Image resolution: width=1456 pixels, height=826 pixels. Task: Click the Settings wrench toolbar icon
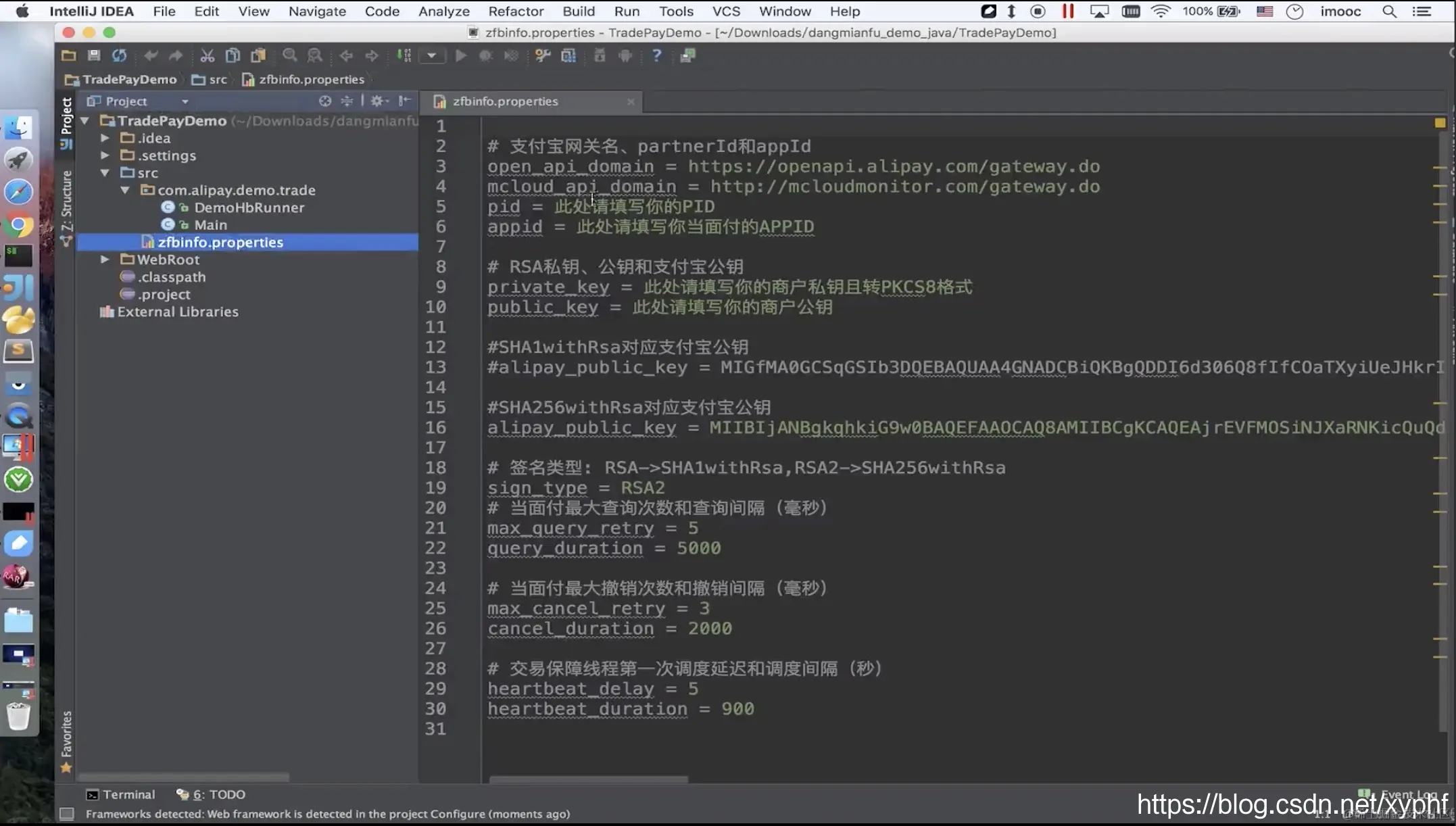(x=542, y=55)
